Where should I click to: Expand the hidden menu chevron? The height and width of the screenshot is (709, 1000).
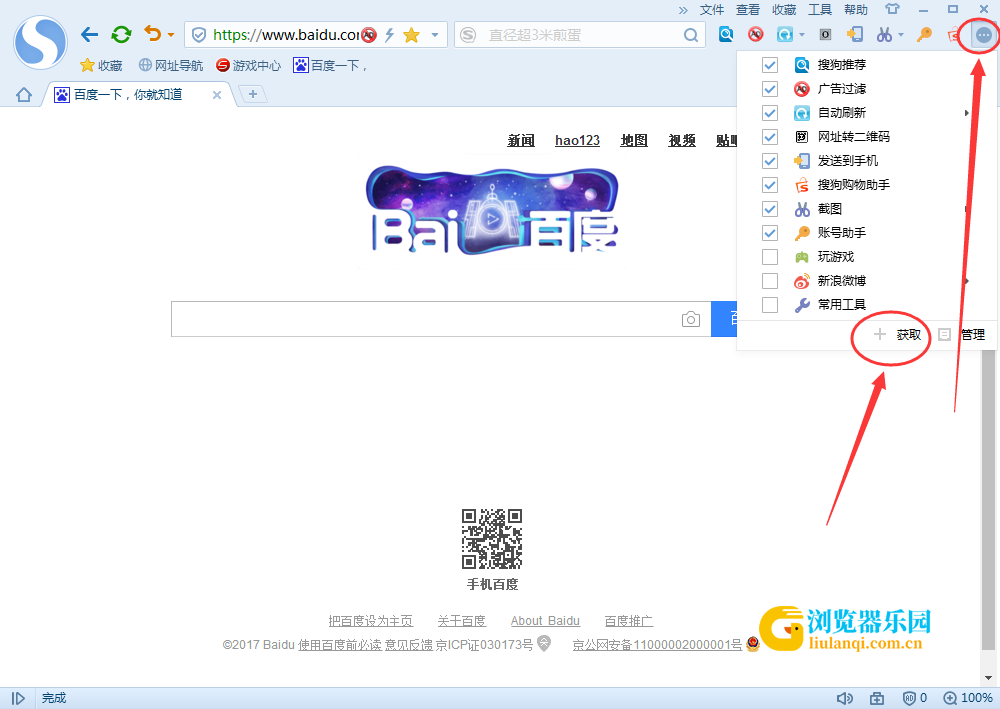[x=683, y=10]
